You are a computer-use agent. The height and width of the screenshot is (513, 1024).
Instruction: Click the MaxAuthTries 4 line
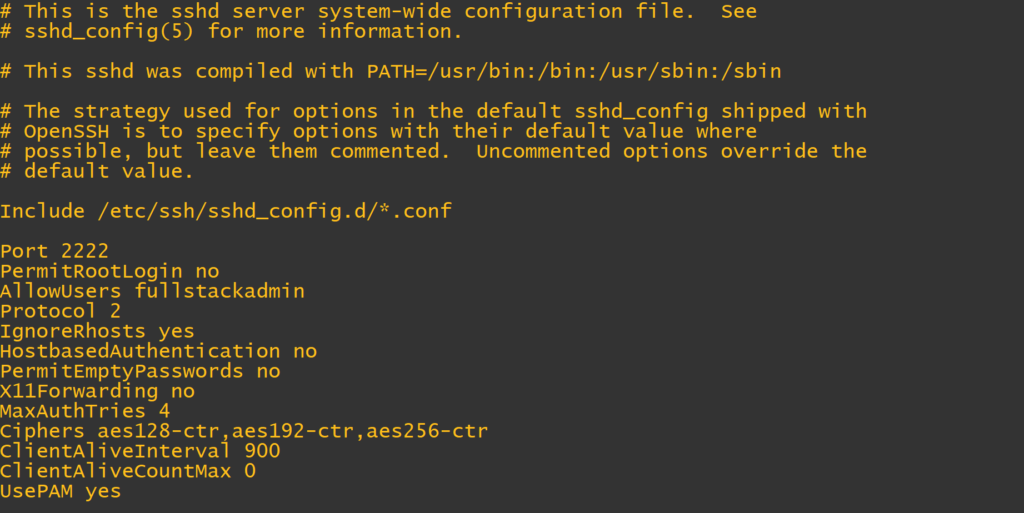click(85, 411)
